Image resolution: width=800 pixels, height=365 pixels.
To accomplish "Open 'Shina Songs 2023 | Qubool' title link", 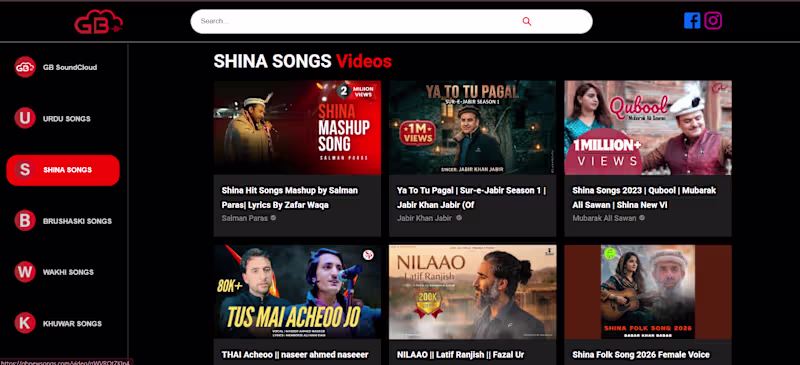I will 644,198.
